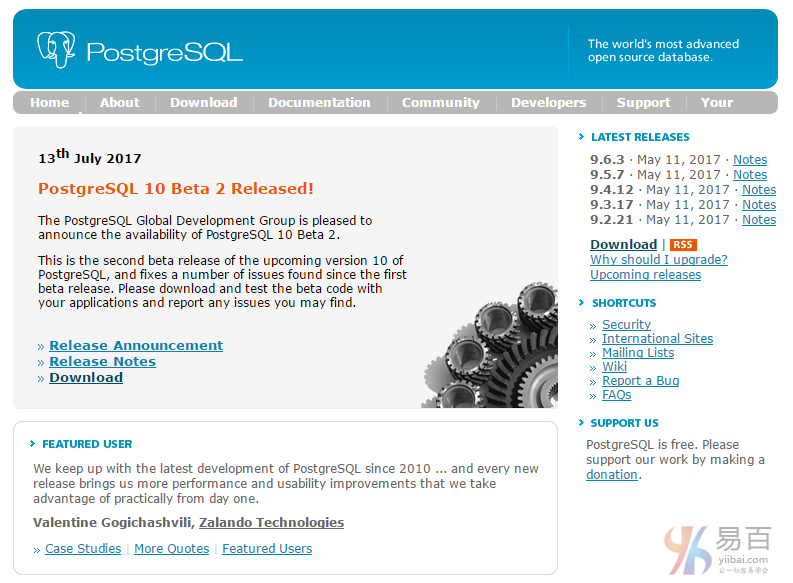Viewport: 793px width, 583px height.
Task: Click the orange RSS feed badge
Action: point(683,245)
